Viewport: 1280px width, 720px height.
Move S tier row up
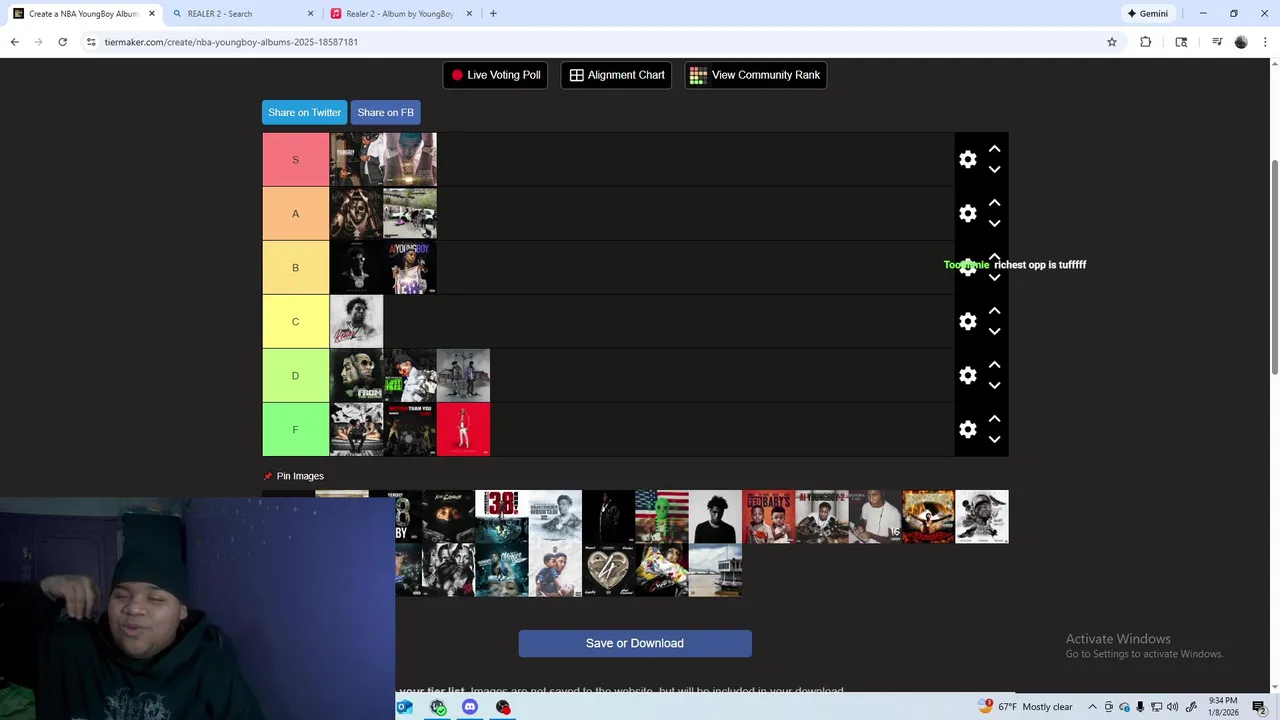(x=994, y=149)
